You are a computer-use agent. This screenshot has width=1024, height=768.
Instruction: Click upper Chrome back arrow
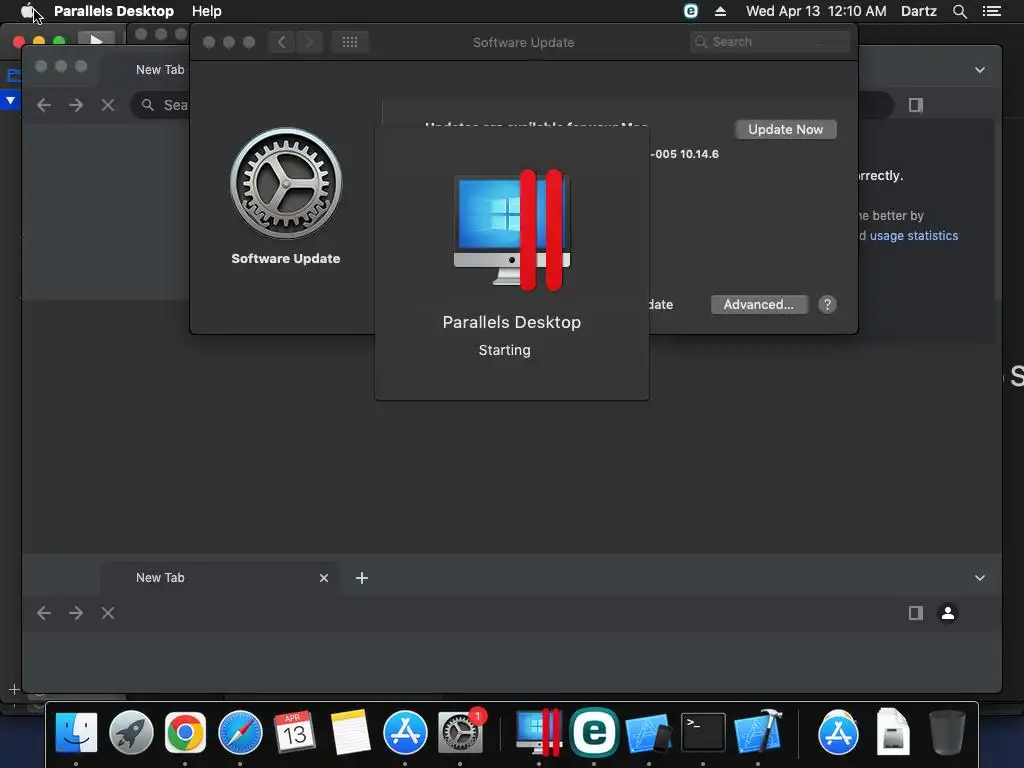(x=44, y=105)
